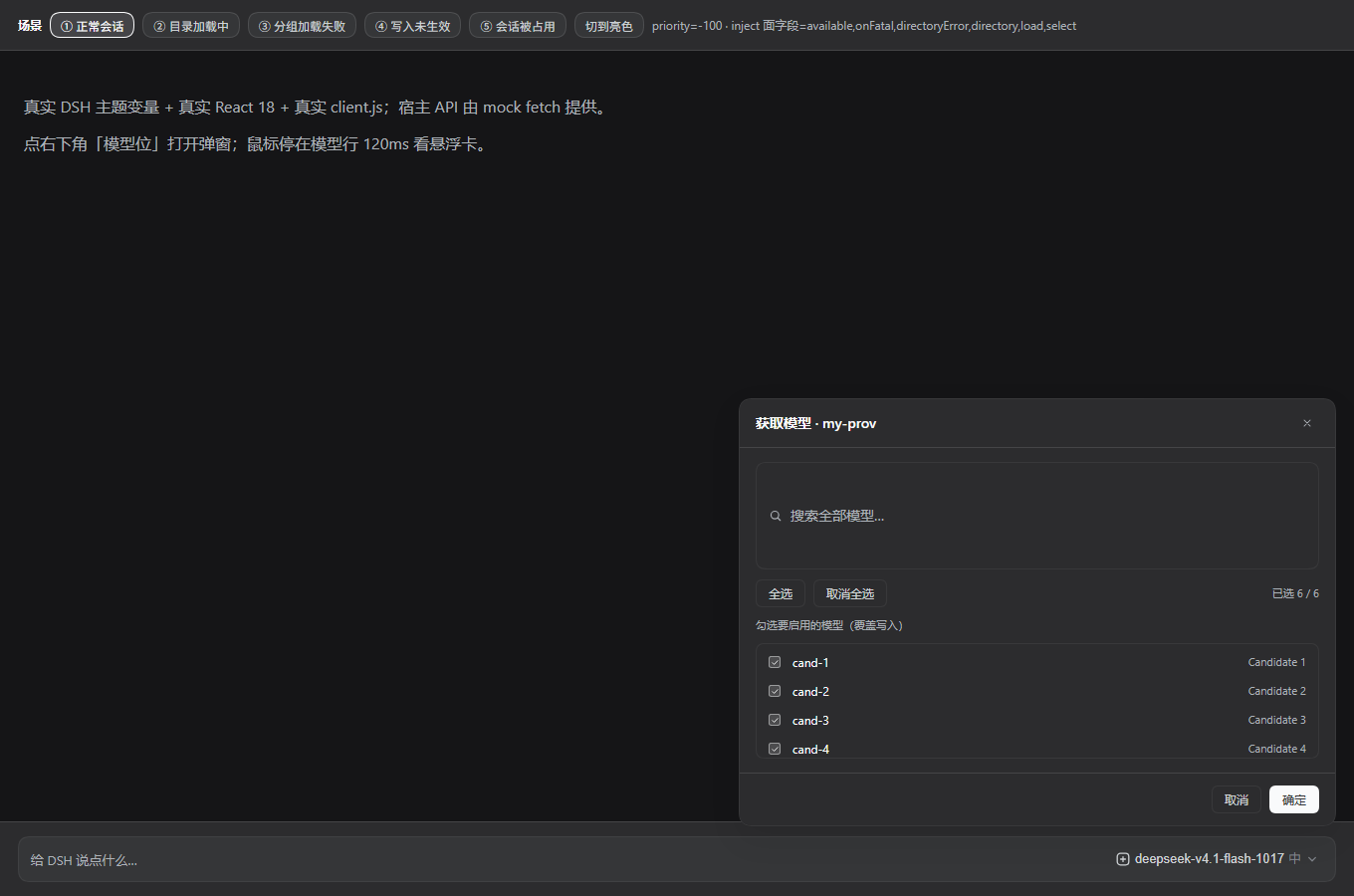Toggle the cand-3 checkbox

[x=775, y=720]
